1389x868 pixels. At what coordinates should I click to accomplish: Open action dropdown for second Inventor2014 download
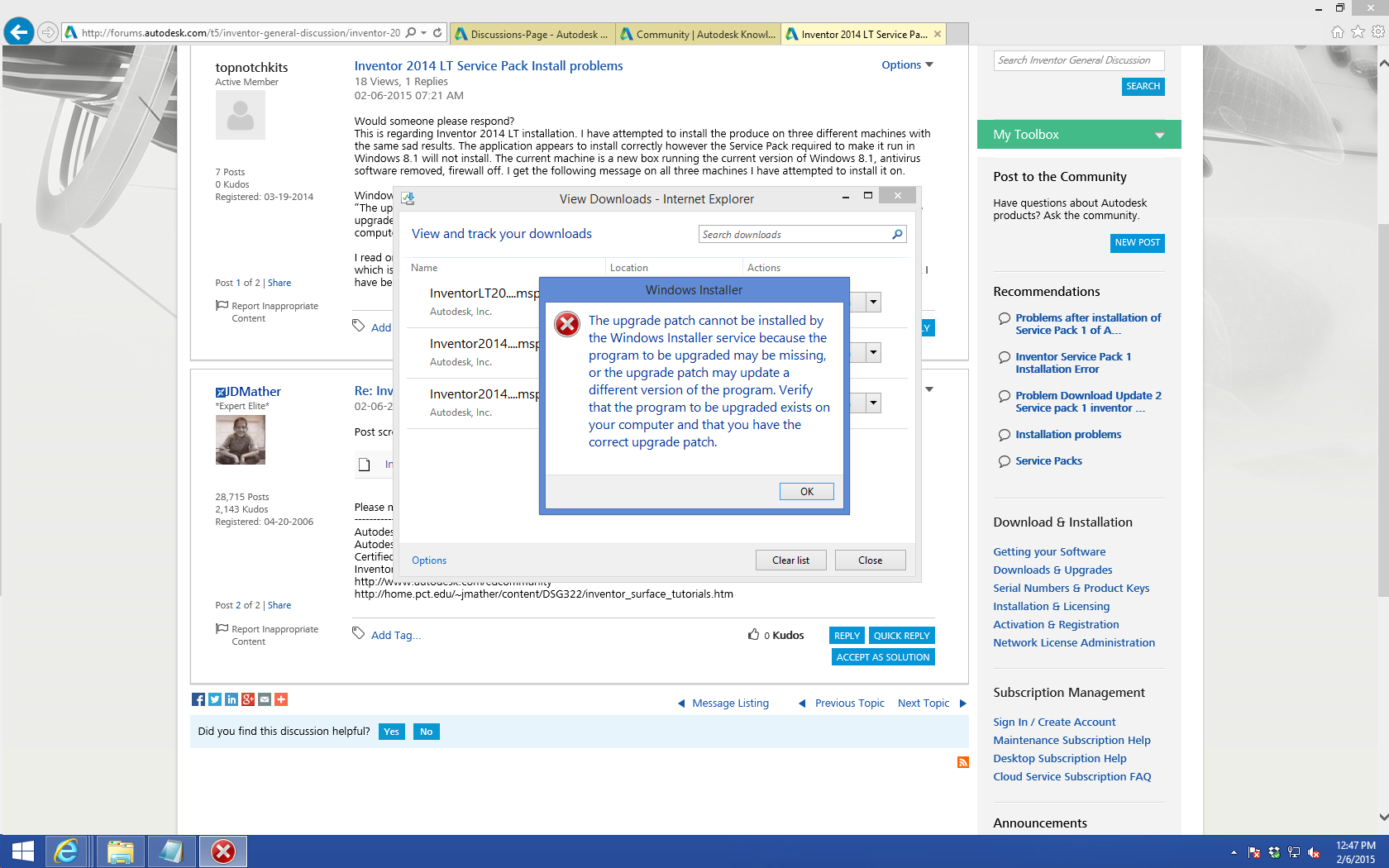tap(873, 353)
